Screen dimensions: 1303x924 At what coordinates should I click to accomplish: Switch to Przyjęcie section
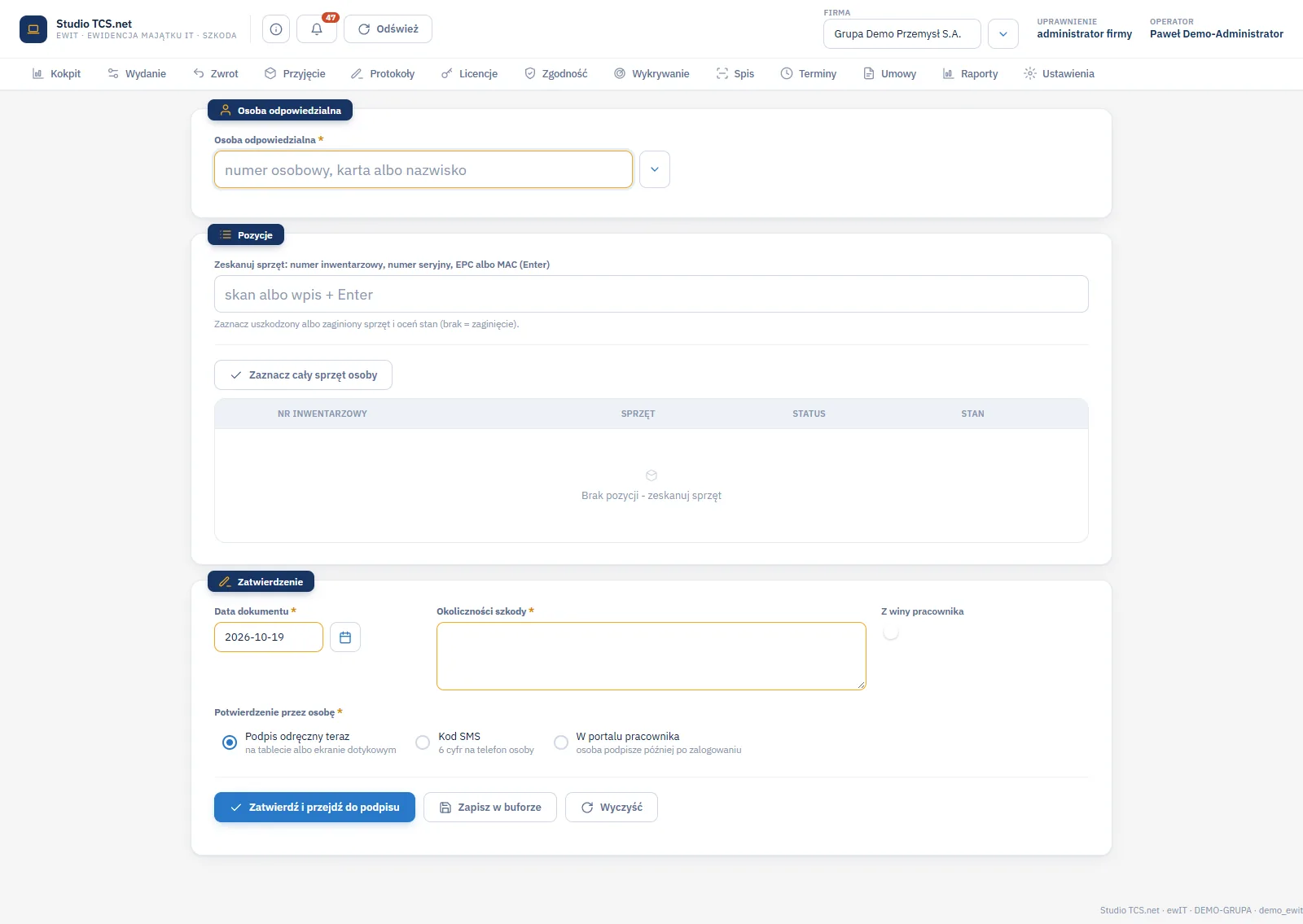[295, 74]
